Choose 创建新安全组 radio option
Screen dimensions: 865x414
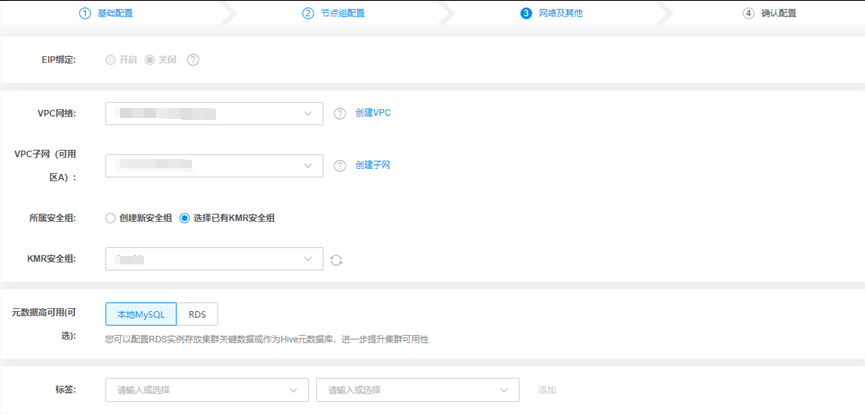[110, 218]
